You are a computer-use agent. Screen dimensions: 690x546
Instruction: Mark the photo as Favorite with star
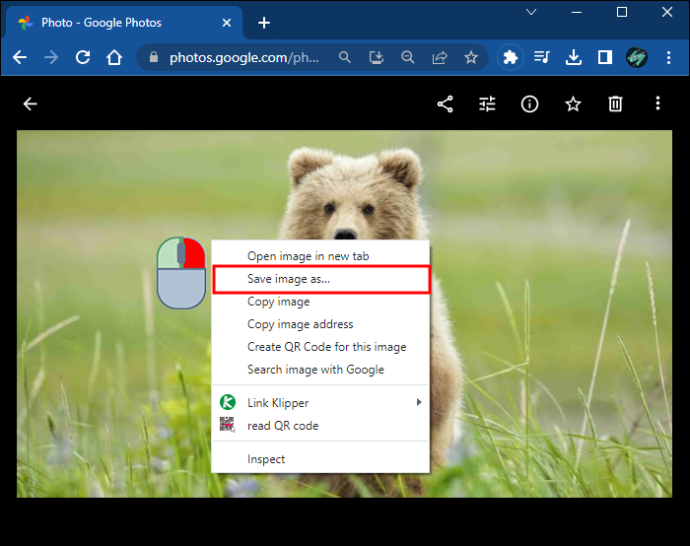pos(573,104)
